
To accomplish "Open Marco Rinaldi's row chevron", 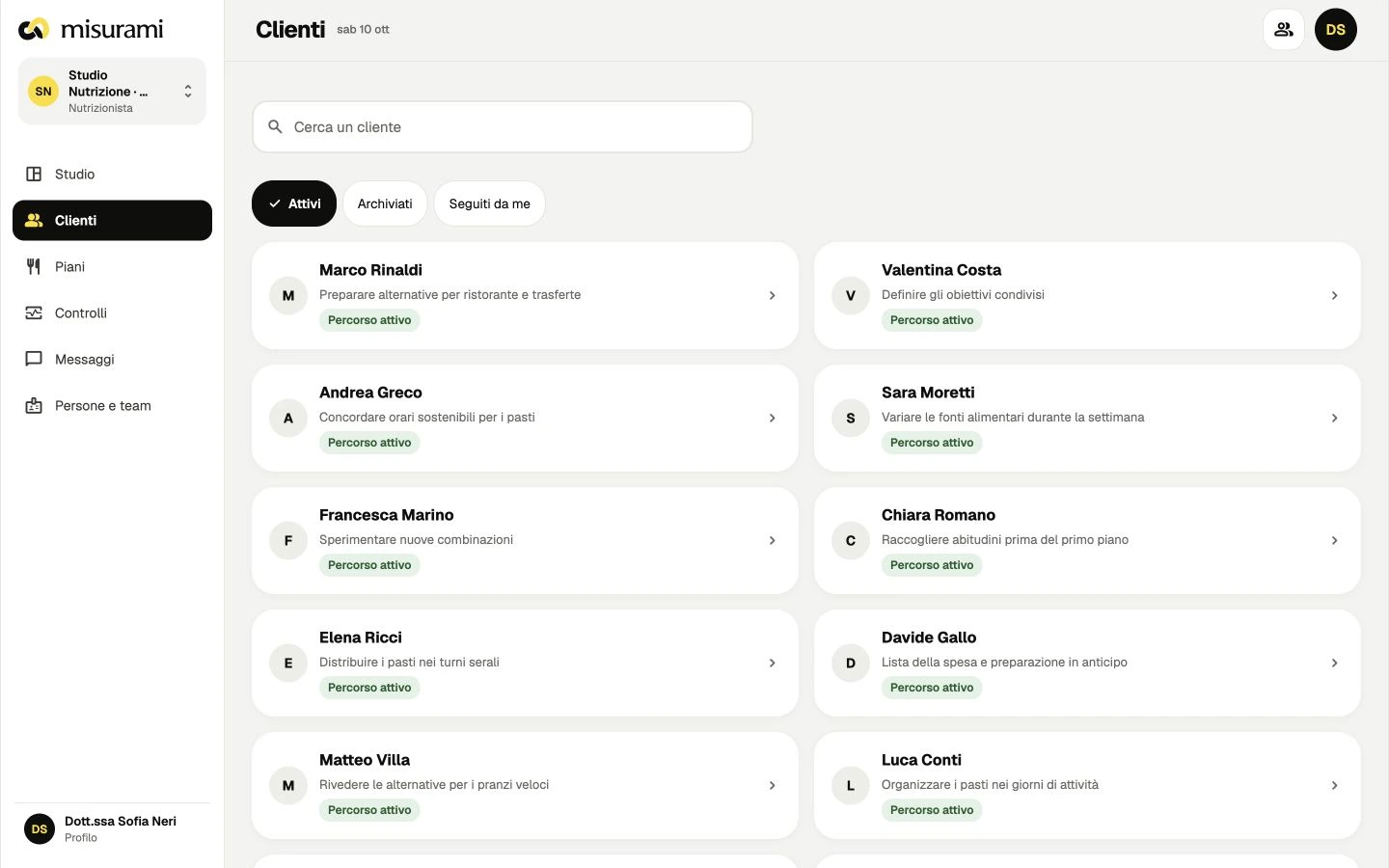I will coord(772,296).
